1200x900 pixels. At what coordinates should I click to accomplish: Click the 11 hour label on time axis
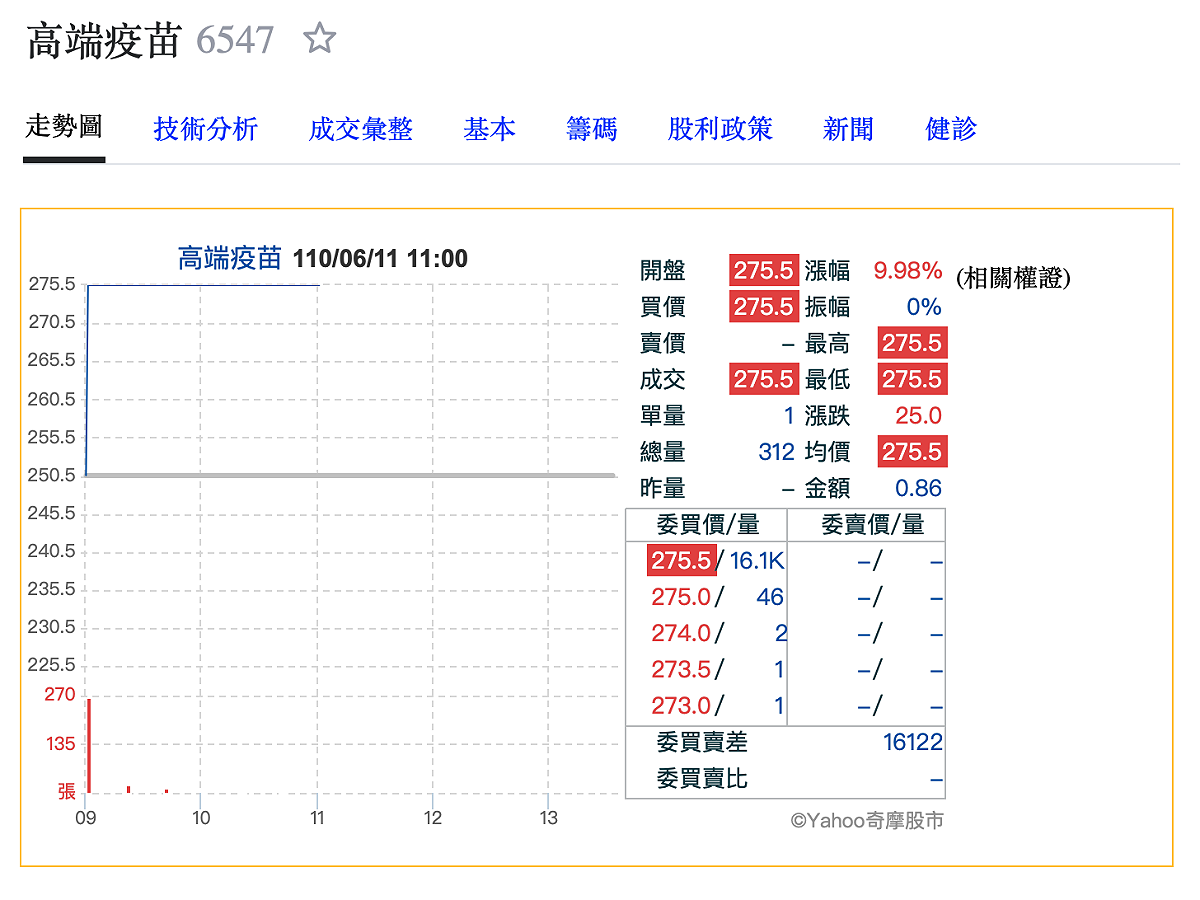tap(317, 817)
